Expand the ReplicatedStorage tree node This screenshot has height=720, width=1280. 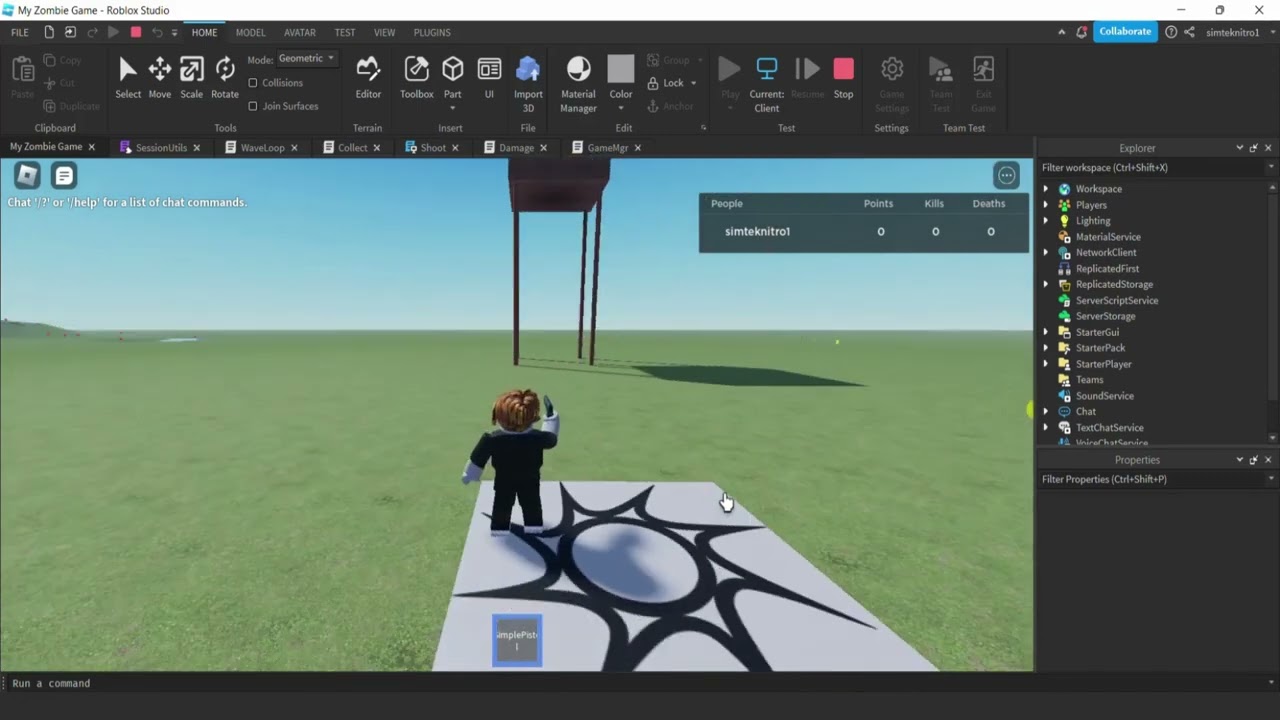(1046, 285)
